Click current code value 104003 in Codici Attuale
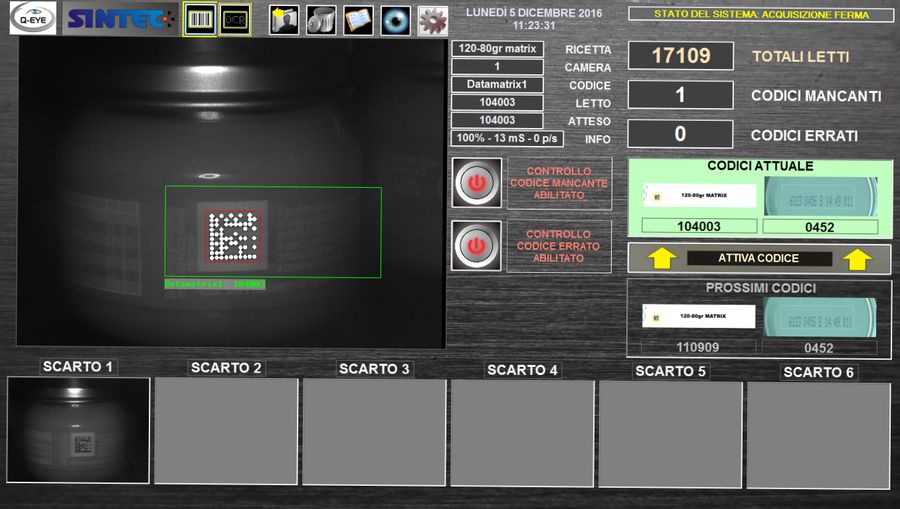 click(699, 226)
